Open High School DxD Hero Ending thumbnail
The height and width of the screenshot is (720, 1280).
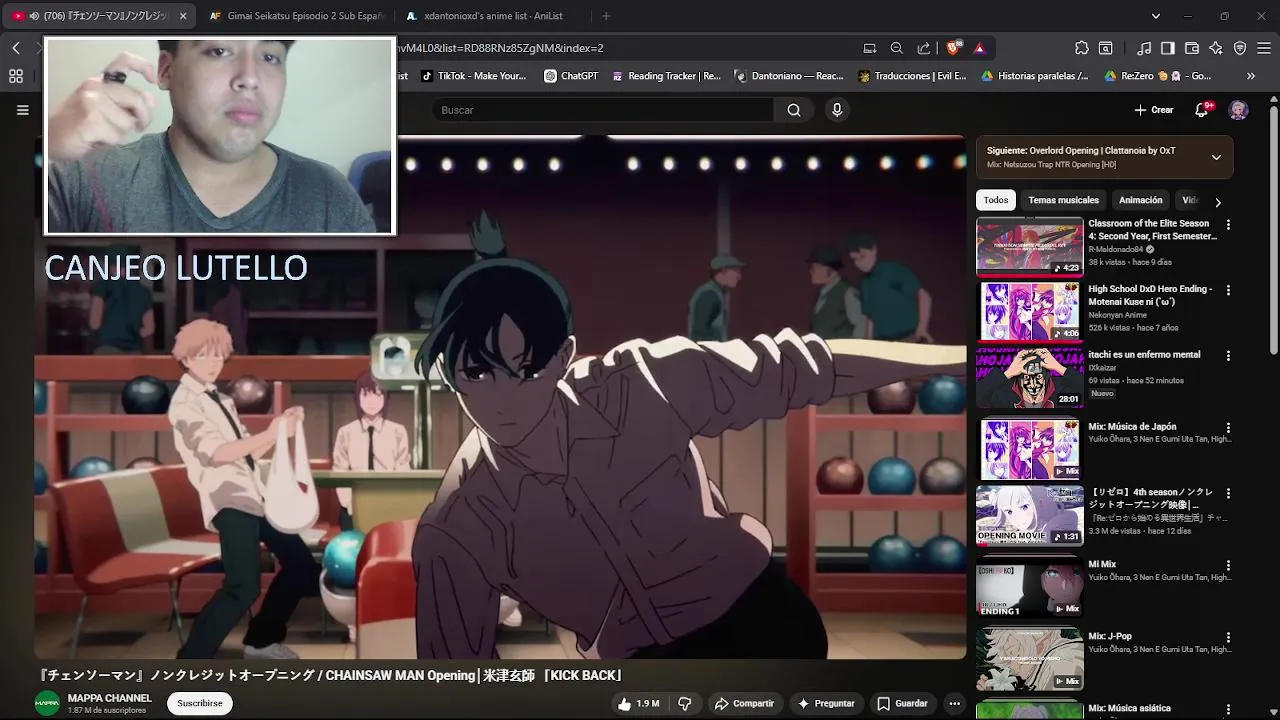click(1030, 312)
